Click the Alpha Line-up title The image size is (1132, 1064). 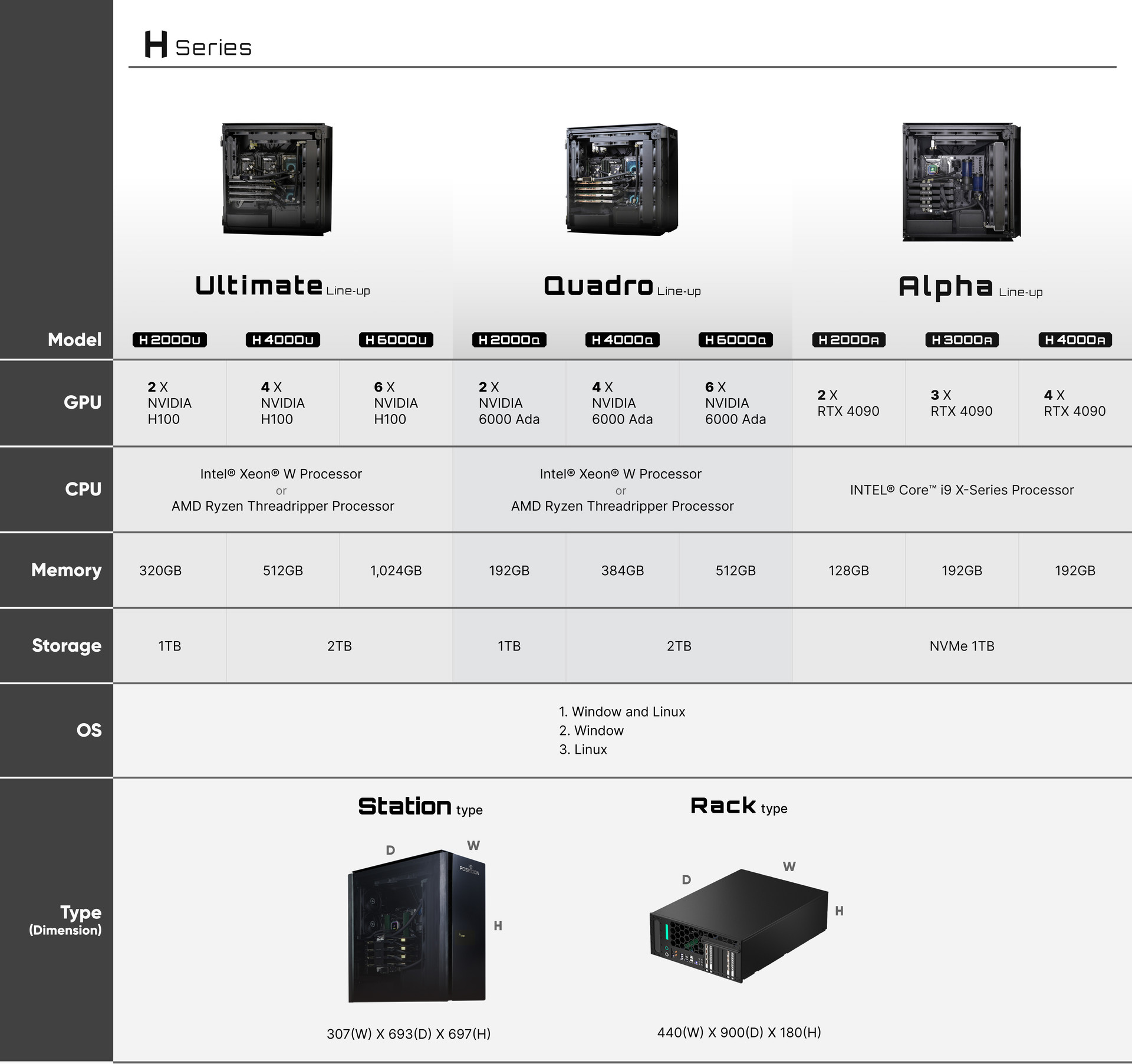(x=970, y=287)
